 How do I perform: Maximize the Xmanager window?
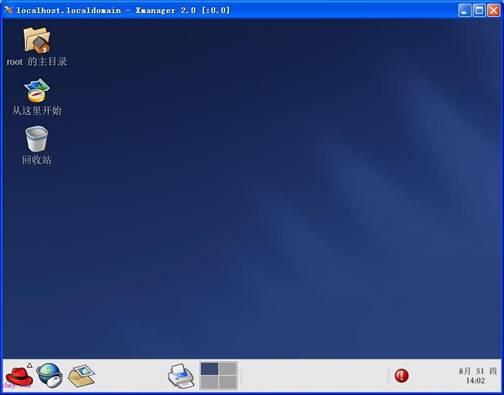tap(479, 10)
